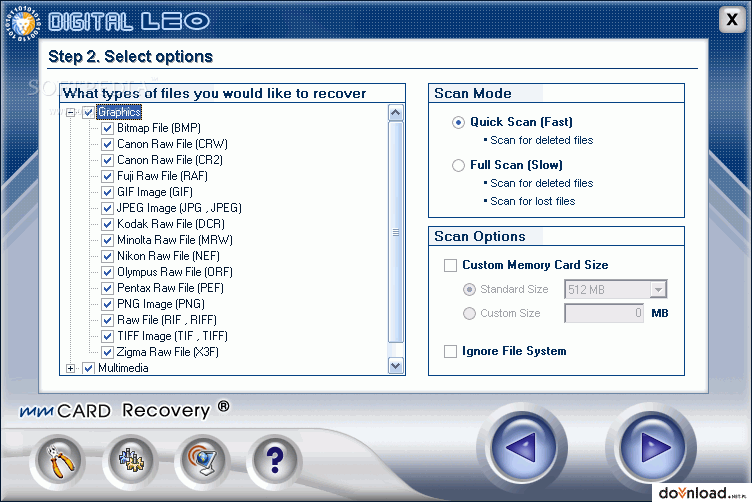Image resolution: width=752 pixels, height=502 pixels.
Task: Select Full Scan (Slow) radio button
Action: (458, 165)
